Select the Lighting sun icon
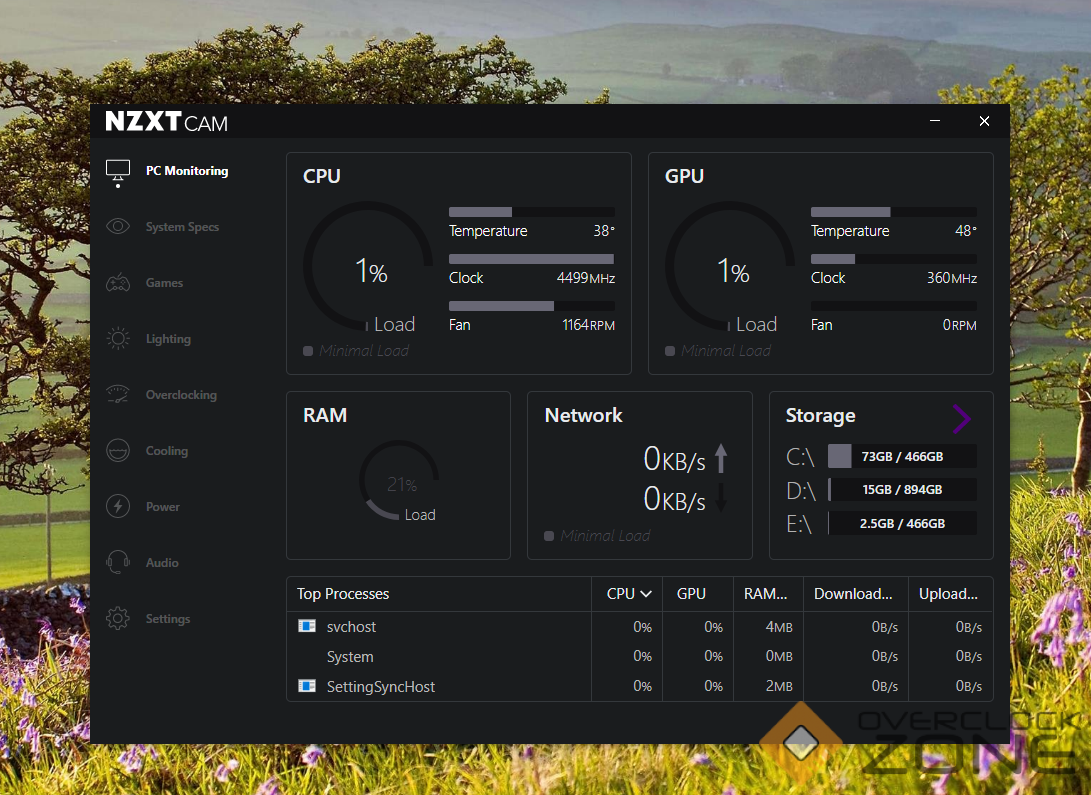Viewport: 1091px width, 795px height. click(118, 339)
